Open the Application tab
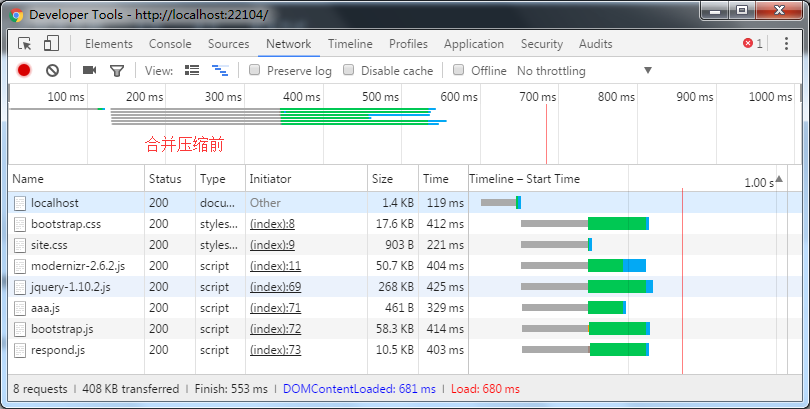Screen dimensions: 810x409 [474, 44]
